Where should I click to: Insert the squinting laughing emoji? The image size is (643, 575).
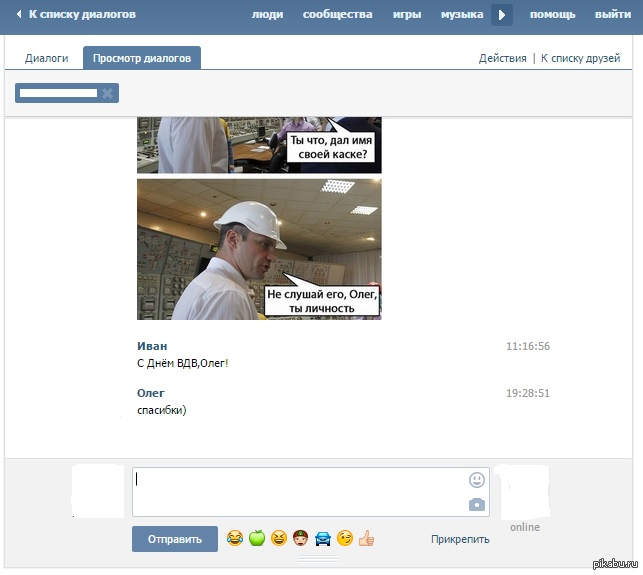click(279, 538)
